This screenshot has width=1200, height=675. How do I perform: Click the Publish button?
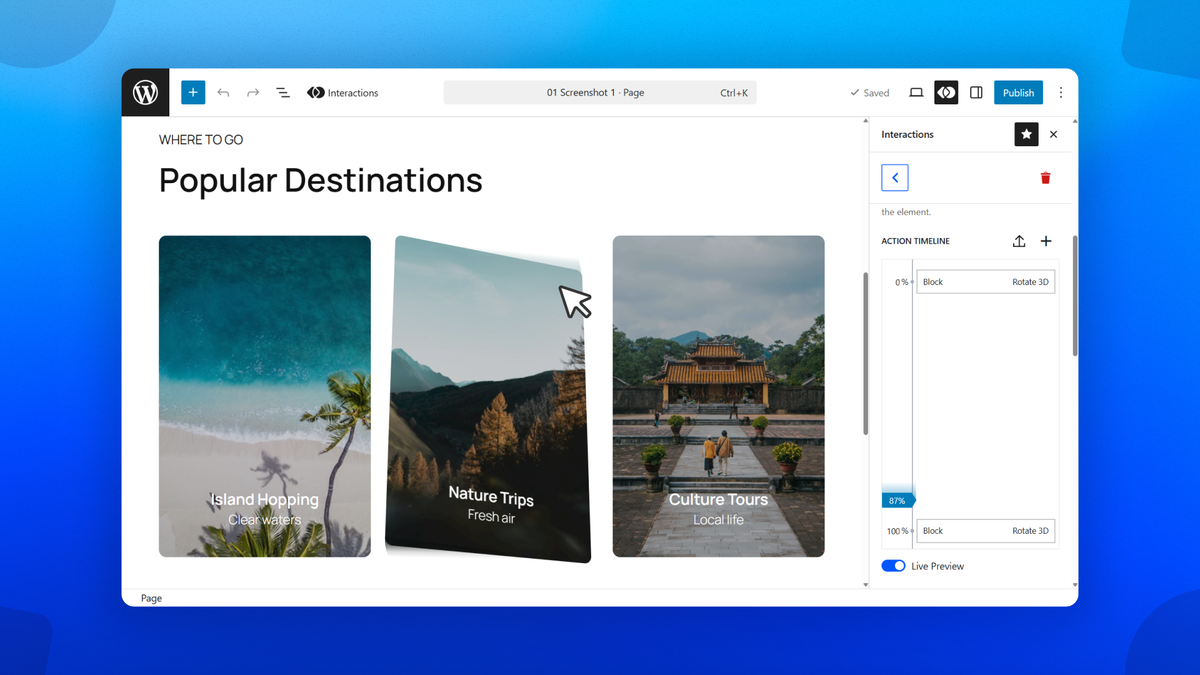coord(1018,92)
